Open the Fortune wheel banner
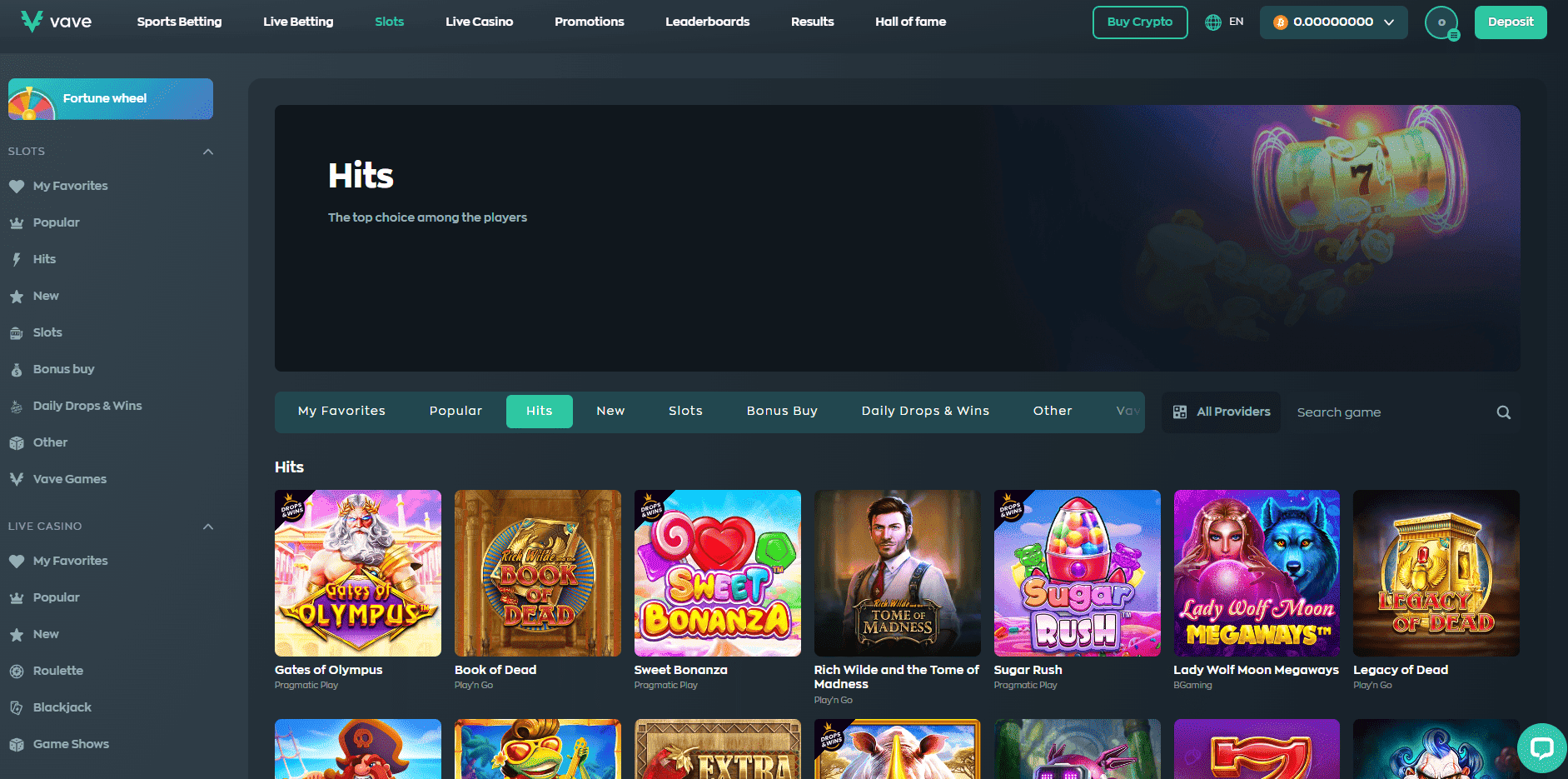This screenshot has width=1568, height=779. [x=111, y=99]
